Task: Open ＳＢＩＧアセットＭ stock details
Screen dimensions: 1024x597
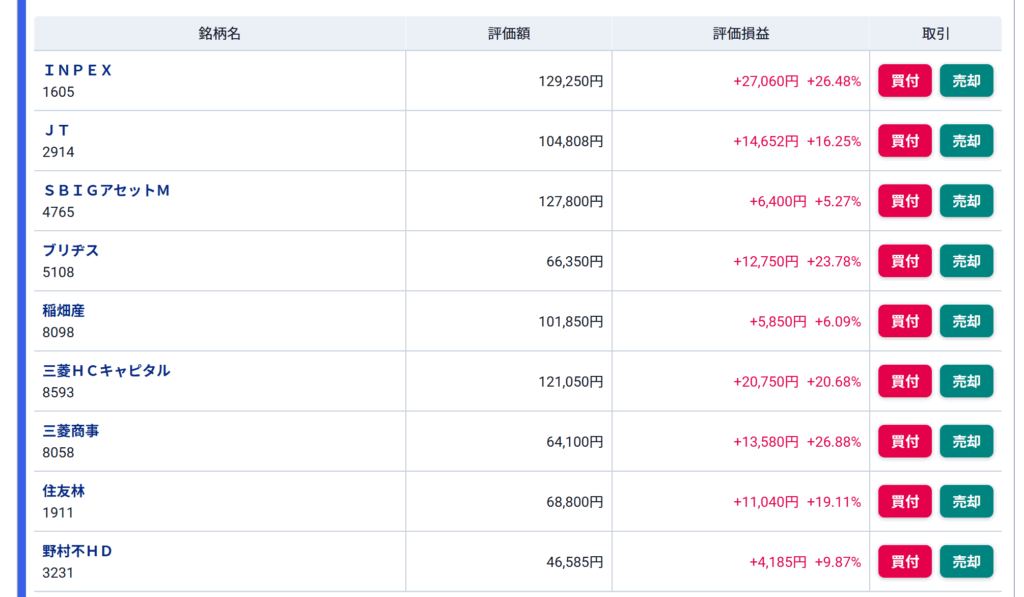Action: (106, 190)
